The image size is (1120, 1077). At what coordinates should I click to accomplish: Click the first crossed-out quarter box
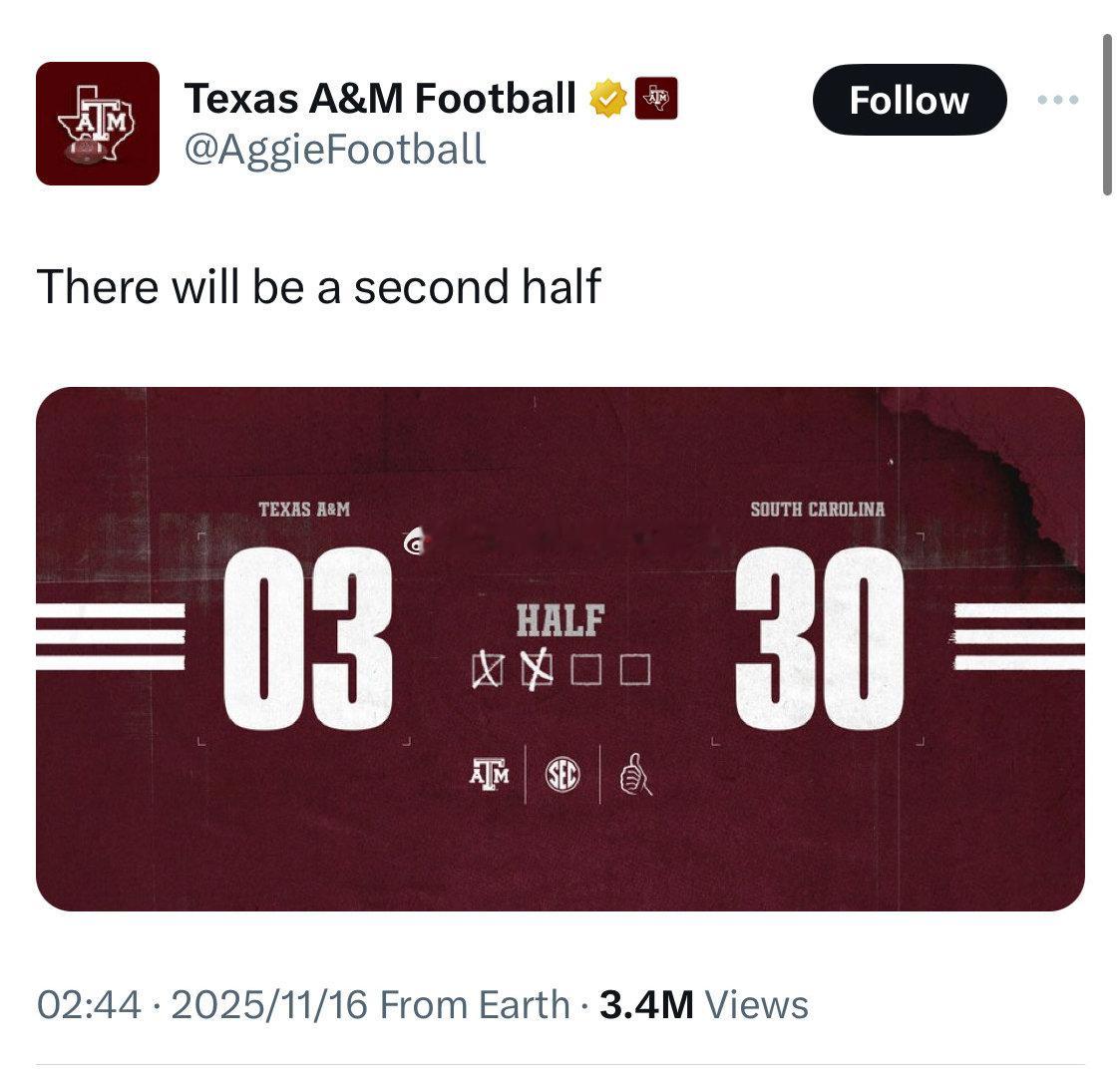click(485, 670)
